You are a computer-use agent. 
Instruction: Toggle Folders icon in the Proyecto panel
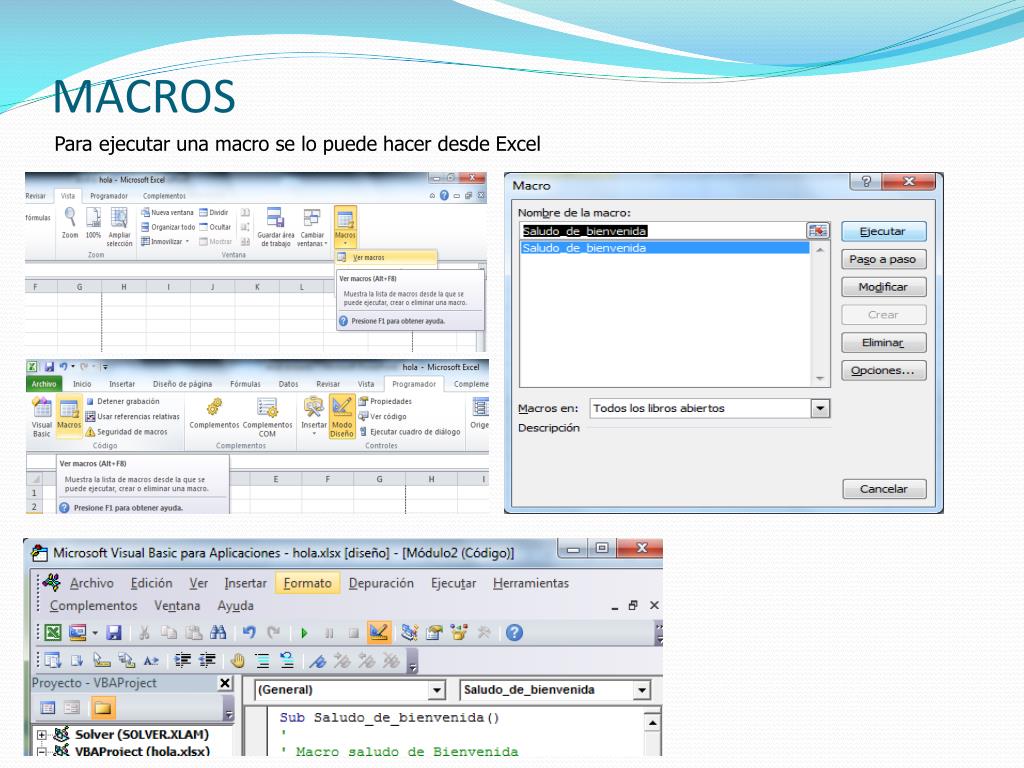click(103, 707)
